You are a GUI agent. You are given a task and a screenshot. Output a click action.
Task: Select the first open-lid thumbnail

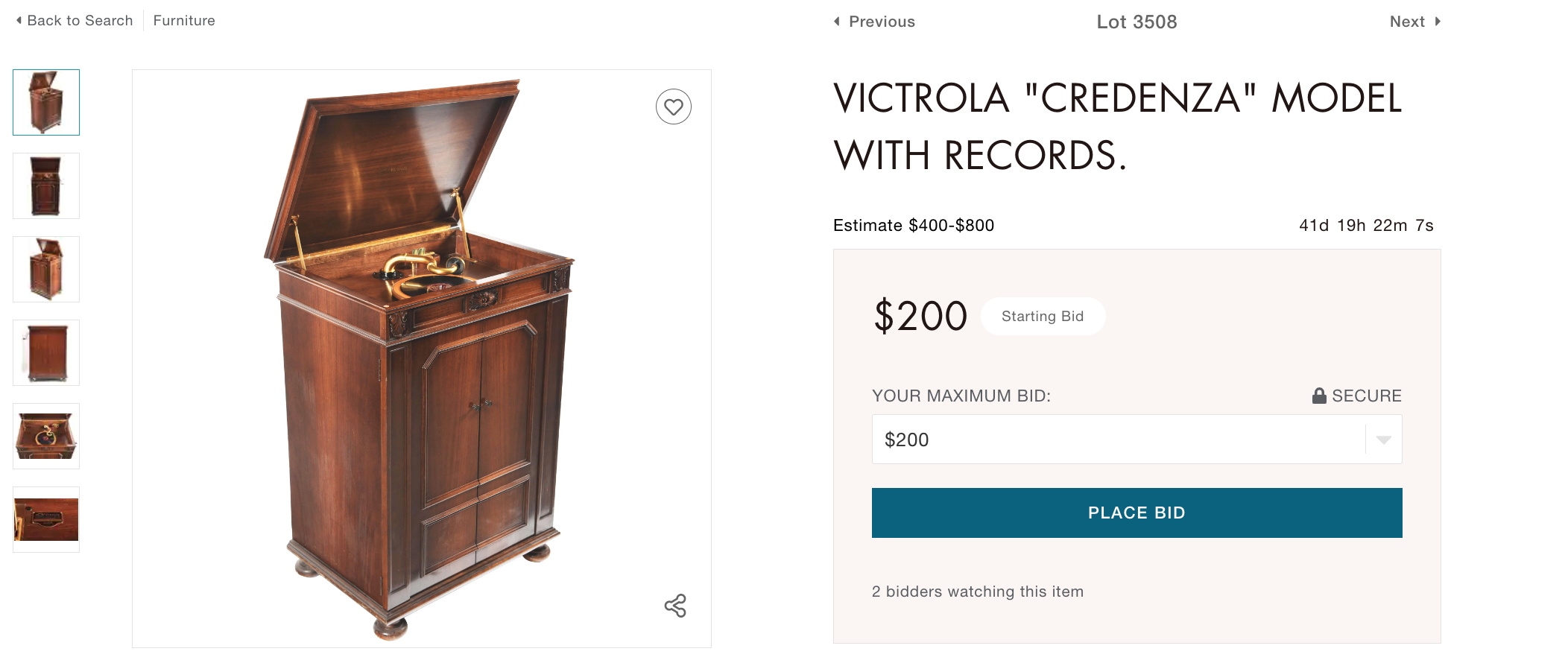(46, 103)
